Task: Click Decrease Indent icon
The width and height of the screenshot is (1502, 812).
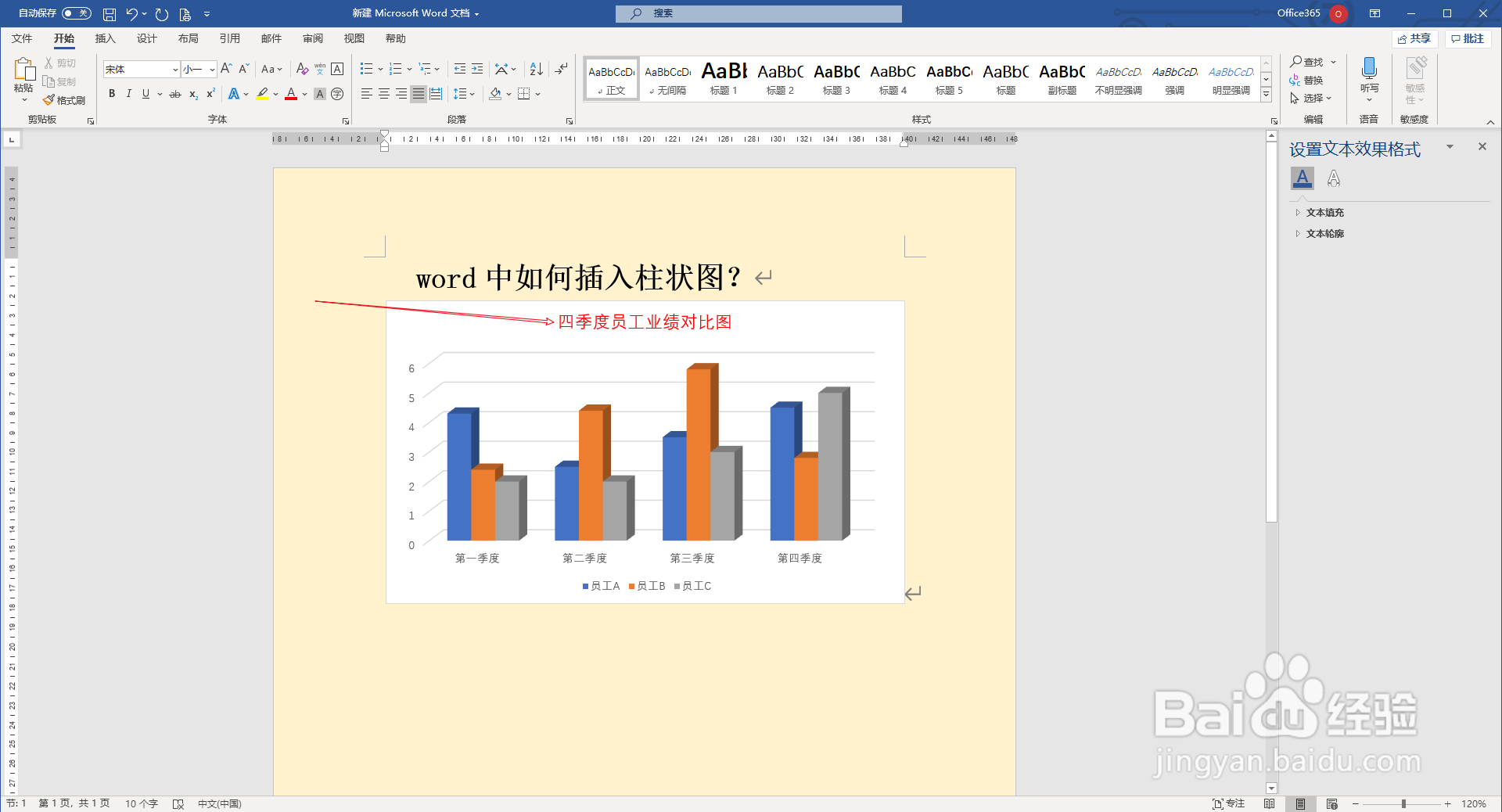Action: [x=460, y=69]
